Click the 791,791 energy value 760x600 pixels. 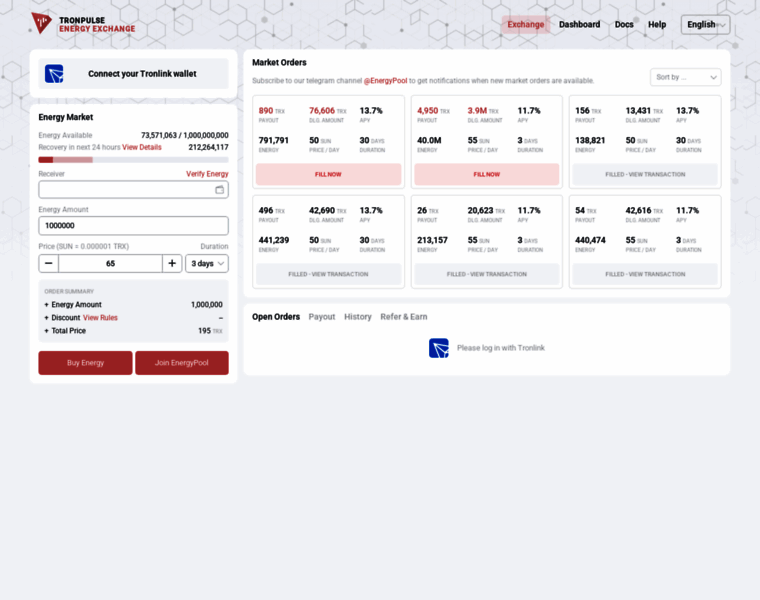(x=273, y=141)
